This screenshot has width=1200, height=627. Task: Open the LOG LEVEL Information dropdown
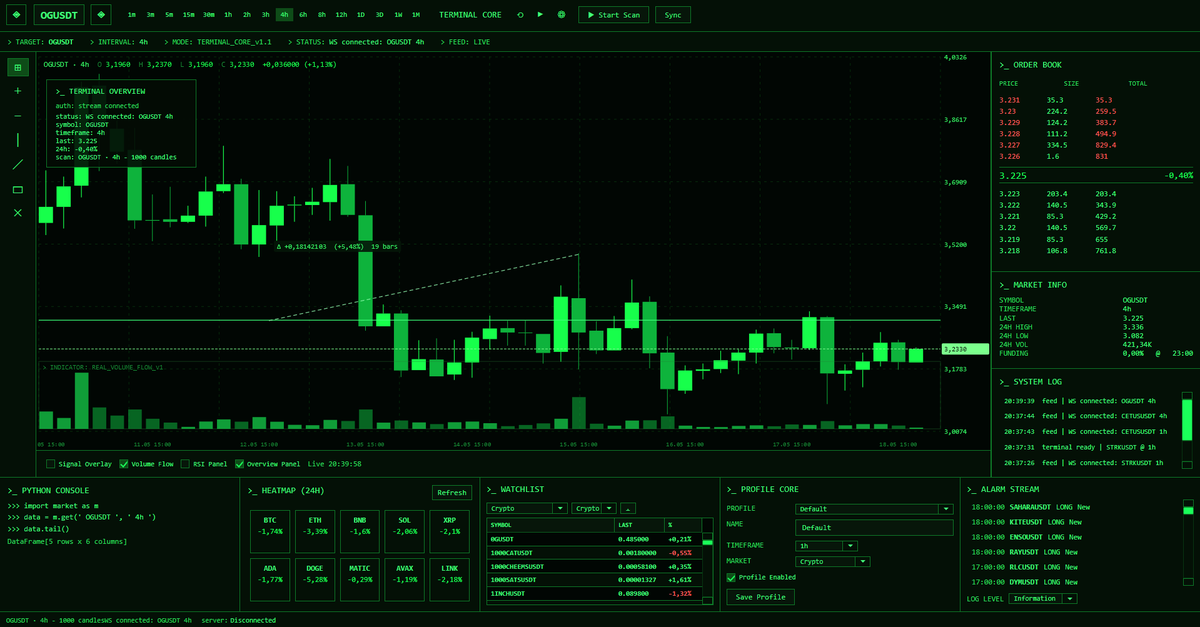click(1042, 598)
